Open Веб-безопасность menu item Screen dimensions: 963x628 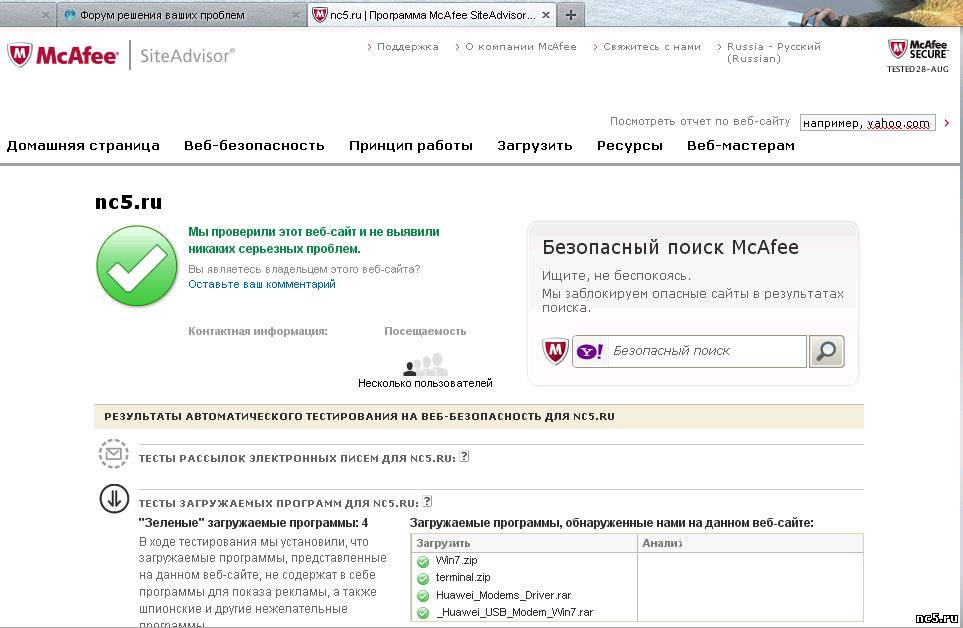coord(254,145)
